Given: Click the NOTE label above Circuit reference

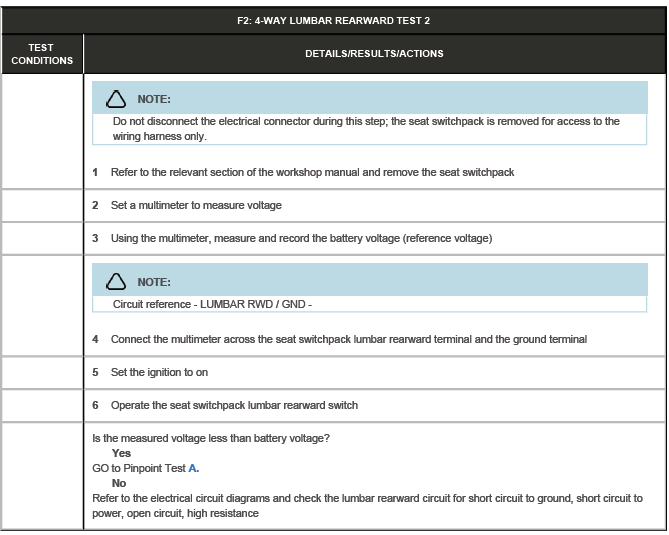Looking at the screenshot, I should tap(154, 282).
